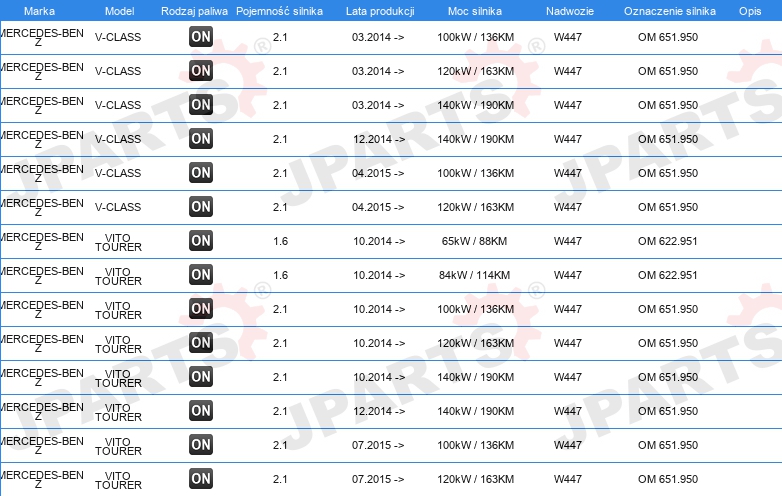This screenshot has height=496, width=782.
Task: Click ON fuel icon for VITO TOURER 65kW row
Action: click(201, 241)
